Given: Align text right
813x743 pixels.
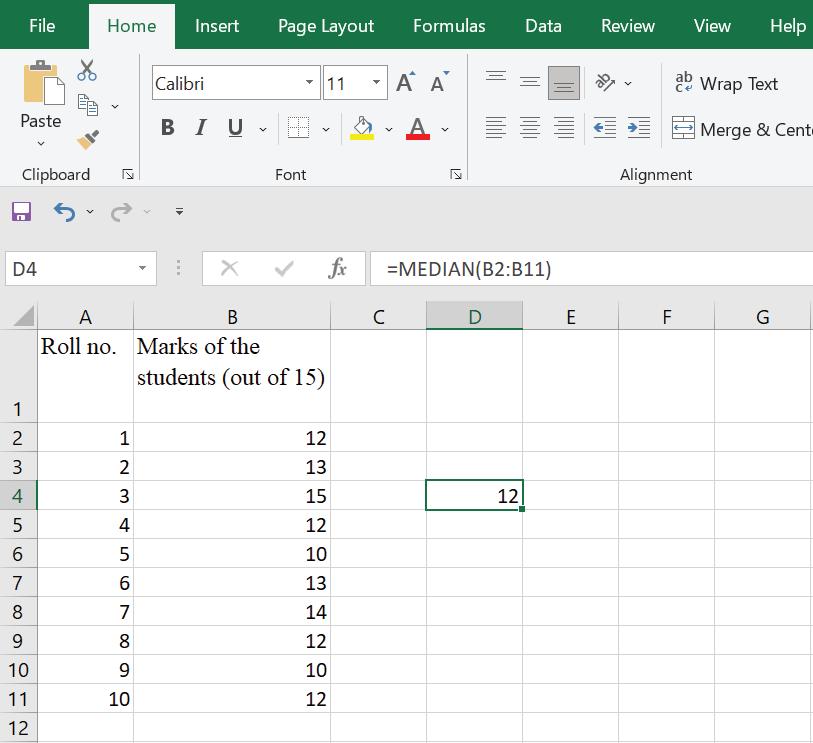Looking at the screenshot, I should coord(564,128).
